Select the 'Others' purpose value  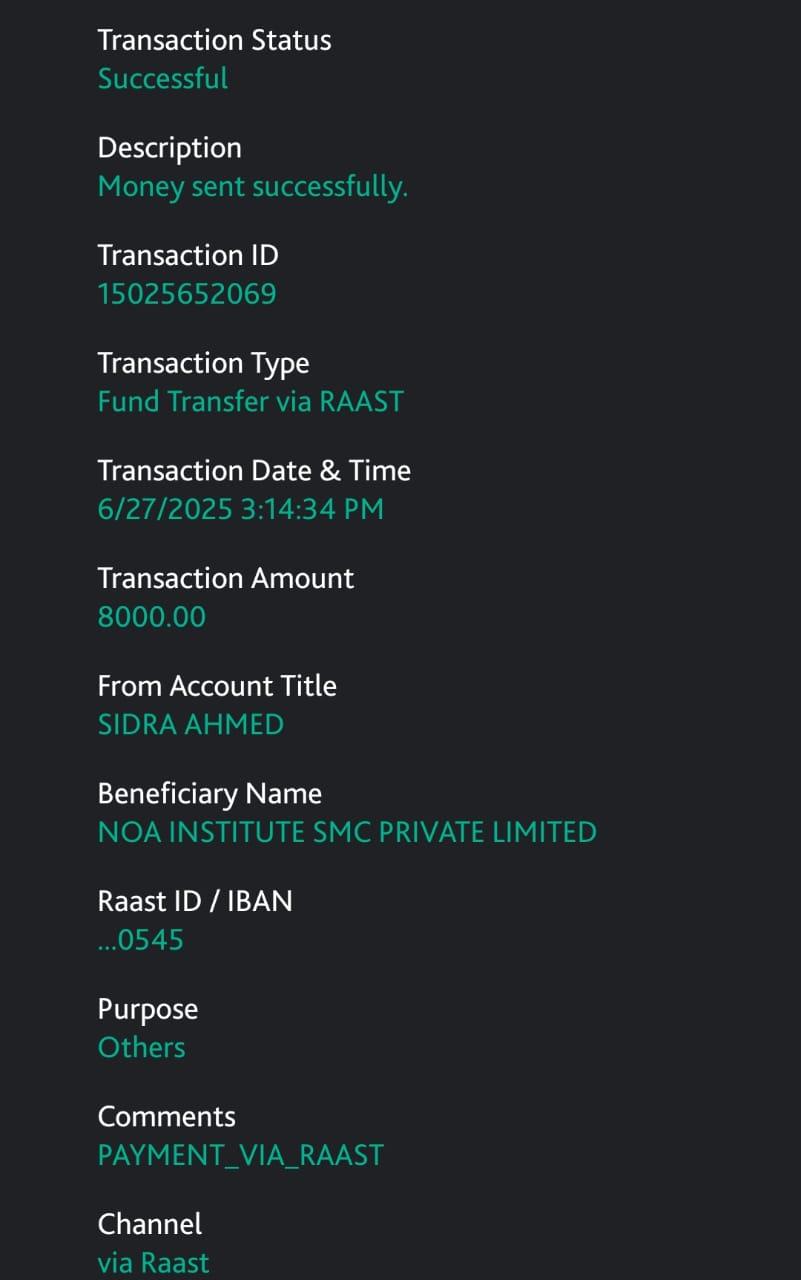coord(142,1048)
